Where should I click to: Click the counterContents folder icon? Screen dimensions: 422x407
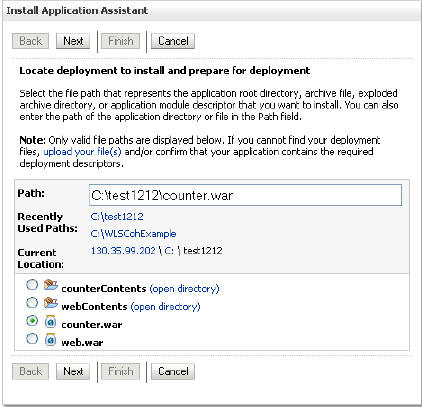51,285
